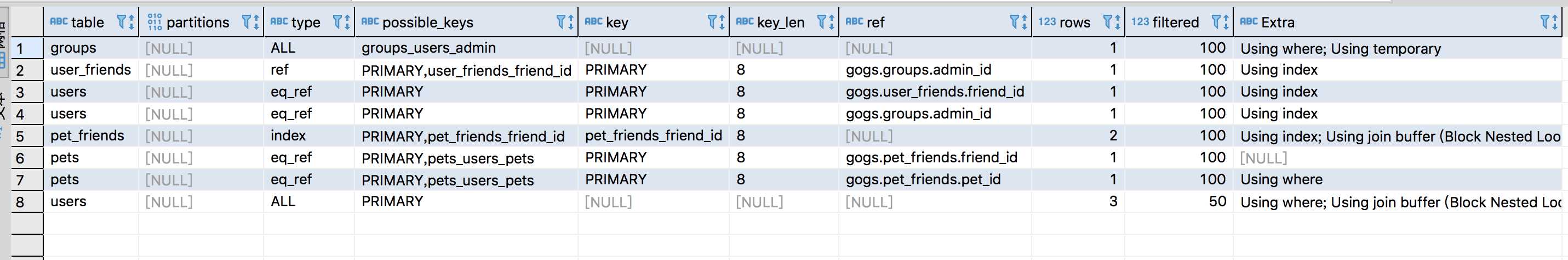Screen dimensions: 1568x260
Task: Sort the Extra column using its arrows
Action: pos(1556,22)
